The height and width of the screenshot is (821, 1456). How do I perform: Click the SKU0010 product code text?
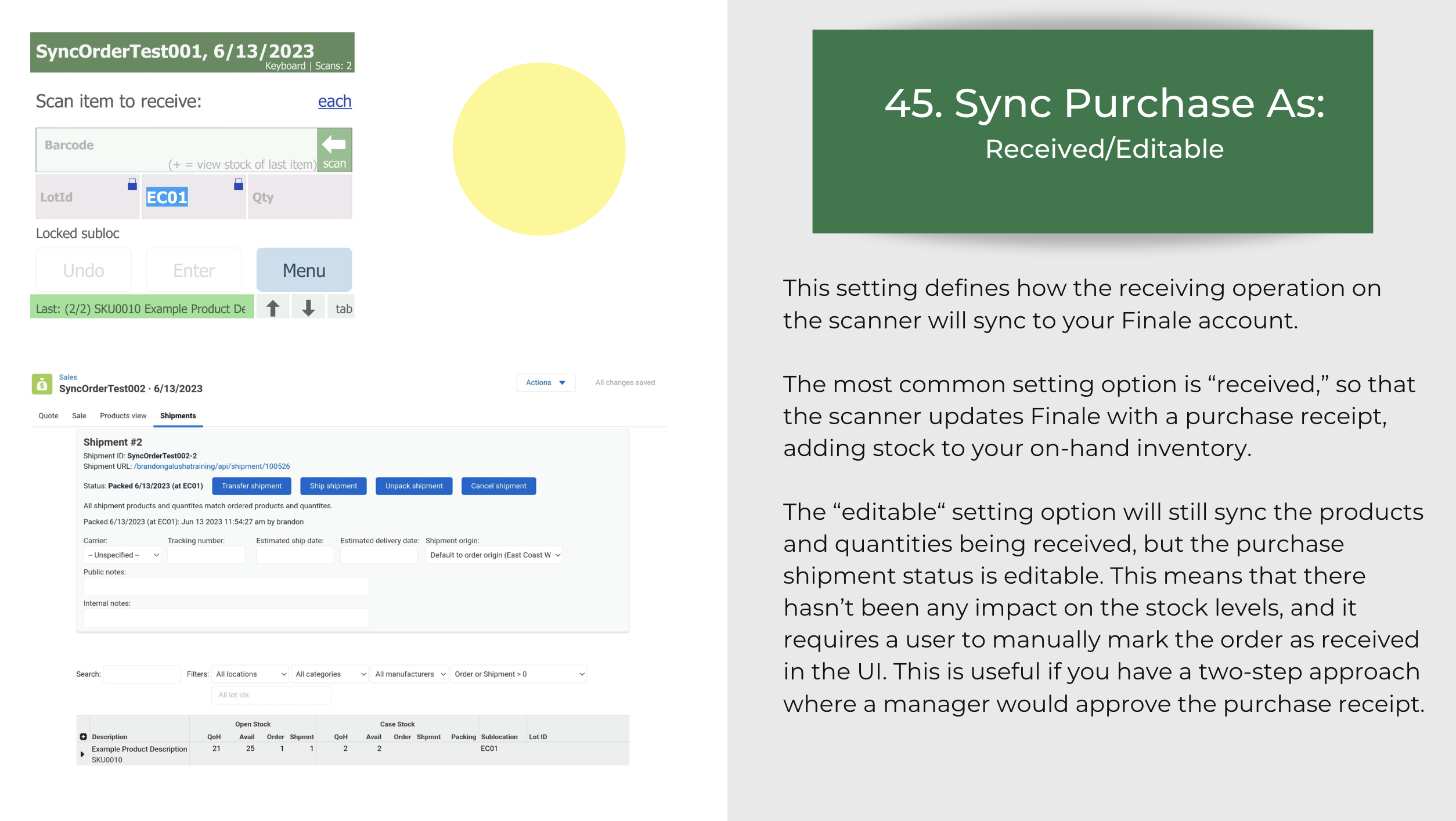[x=107, y=760]
